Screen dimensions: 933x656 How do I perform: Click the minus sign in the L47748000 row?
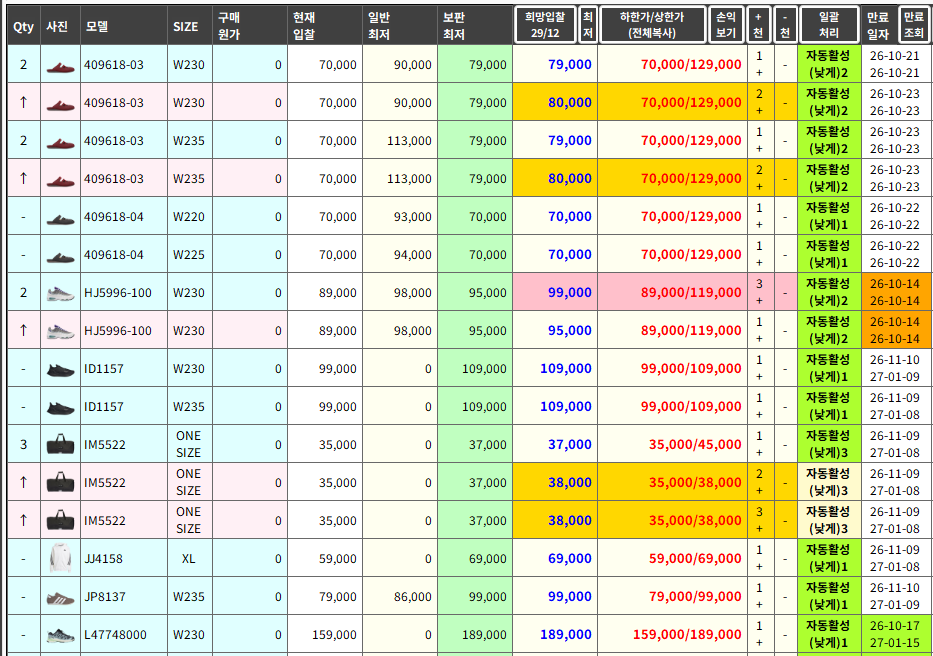point(785,635)
